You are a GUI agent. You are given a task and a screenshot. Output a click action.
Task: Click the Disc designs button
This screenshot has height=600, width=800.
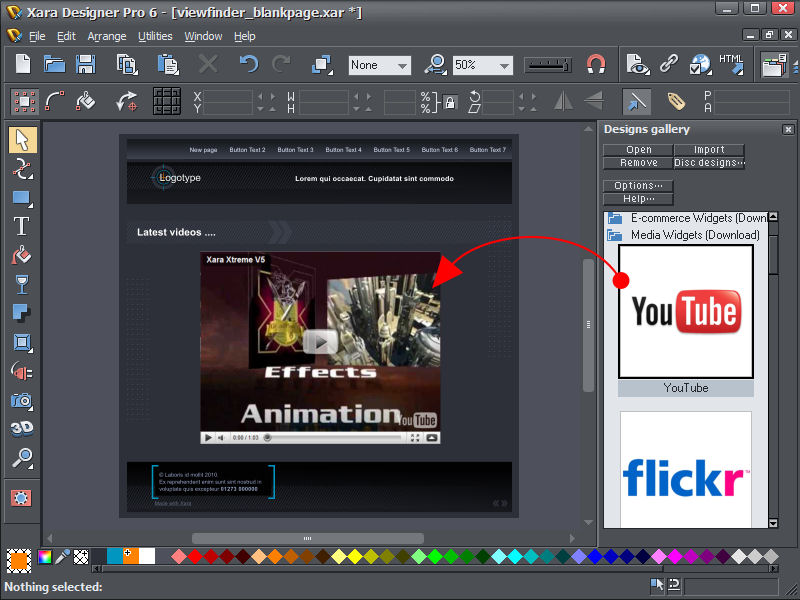tap(709, 163)
